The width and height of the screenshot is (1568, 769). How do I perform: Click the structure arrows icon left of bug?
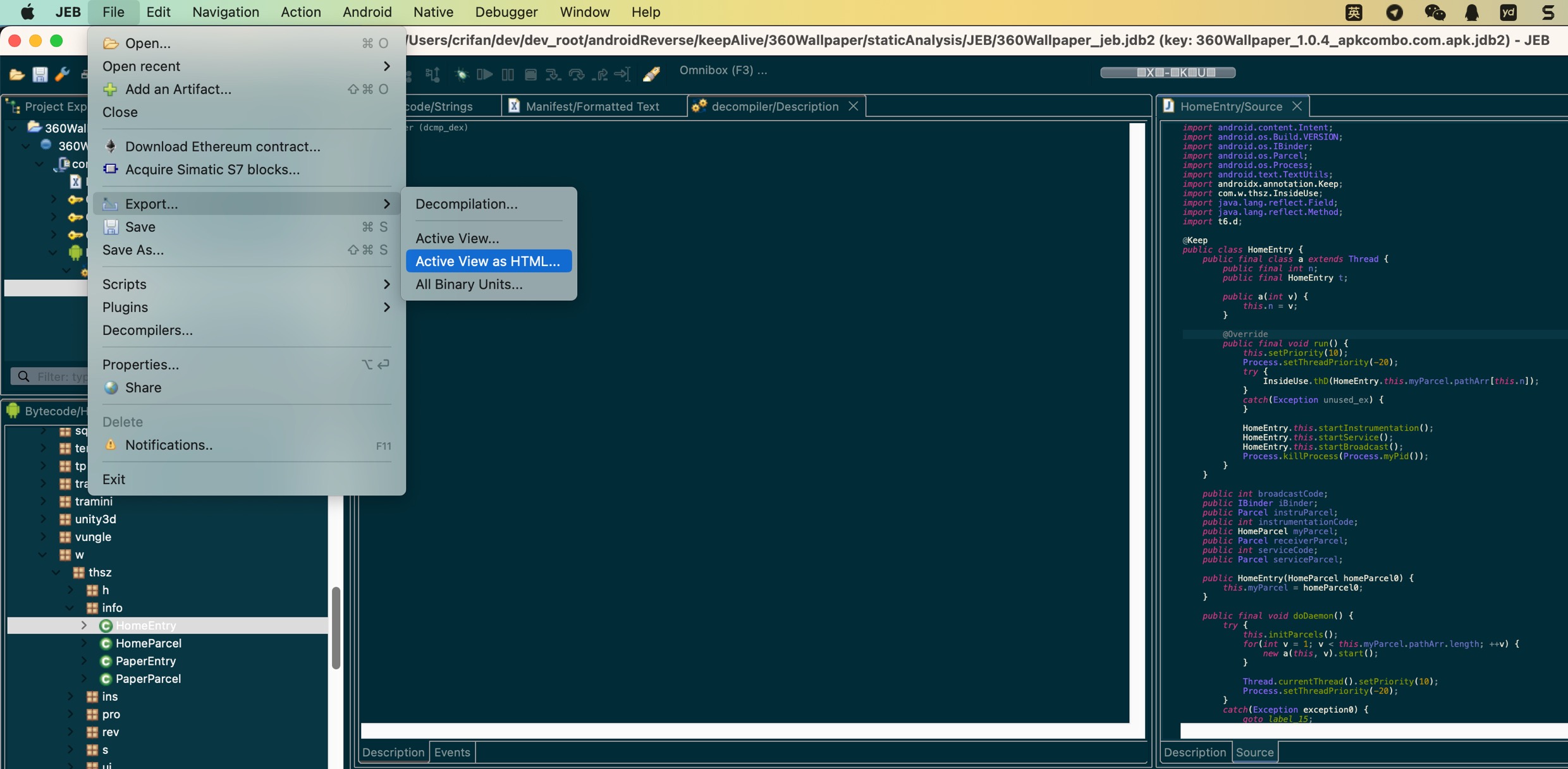tap(433, 75)
